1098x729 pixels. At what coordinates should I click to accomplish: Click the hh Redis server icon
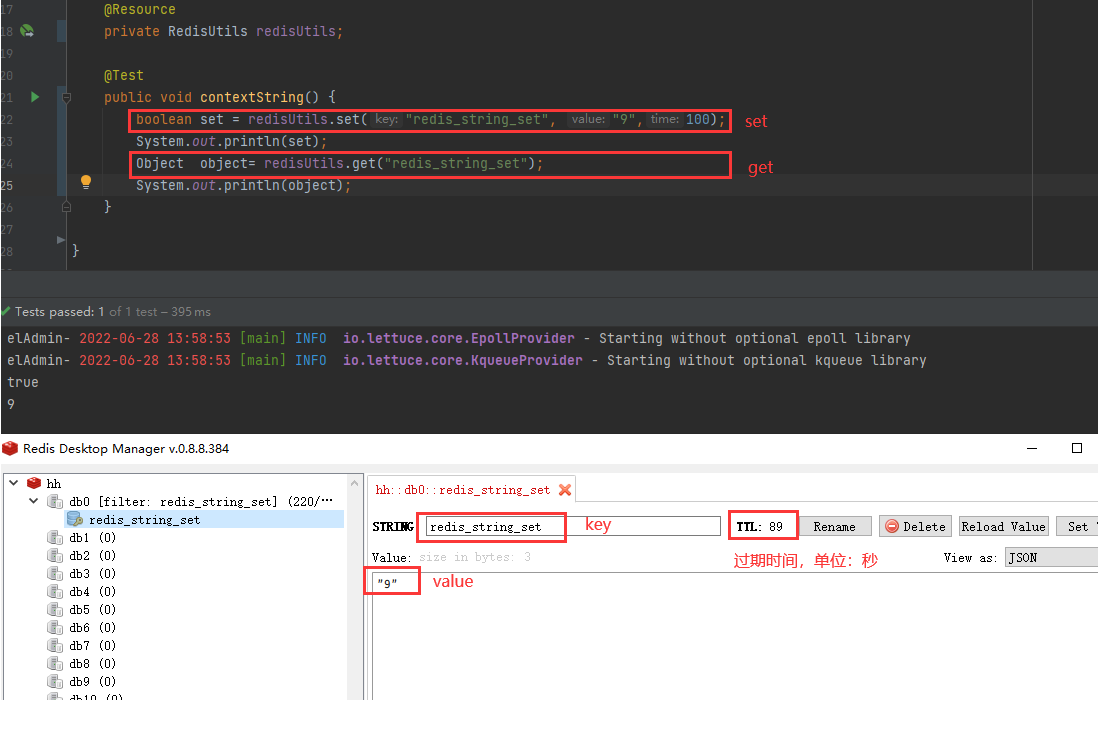tap(34, 483)
